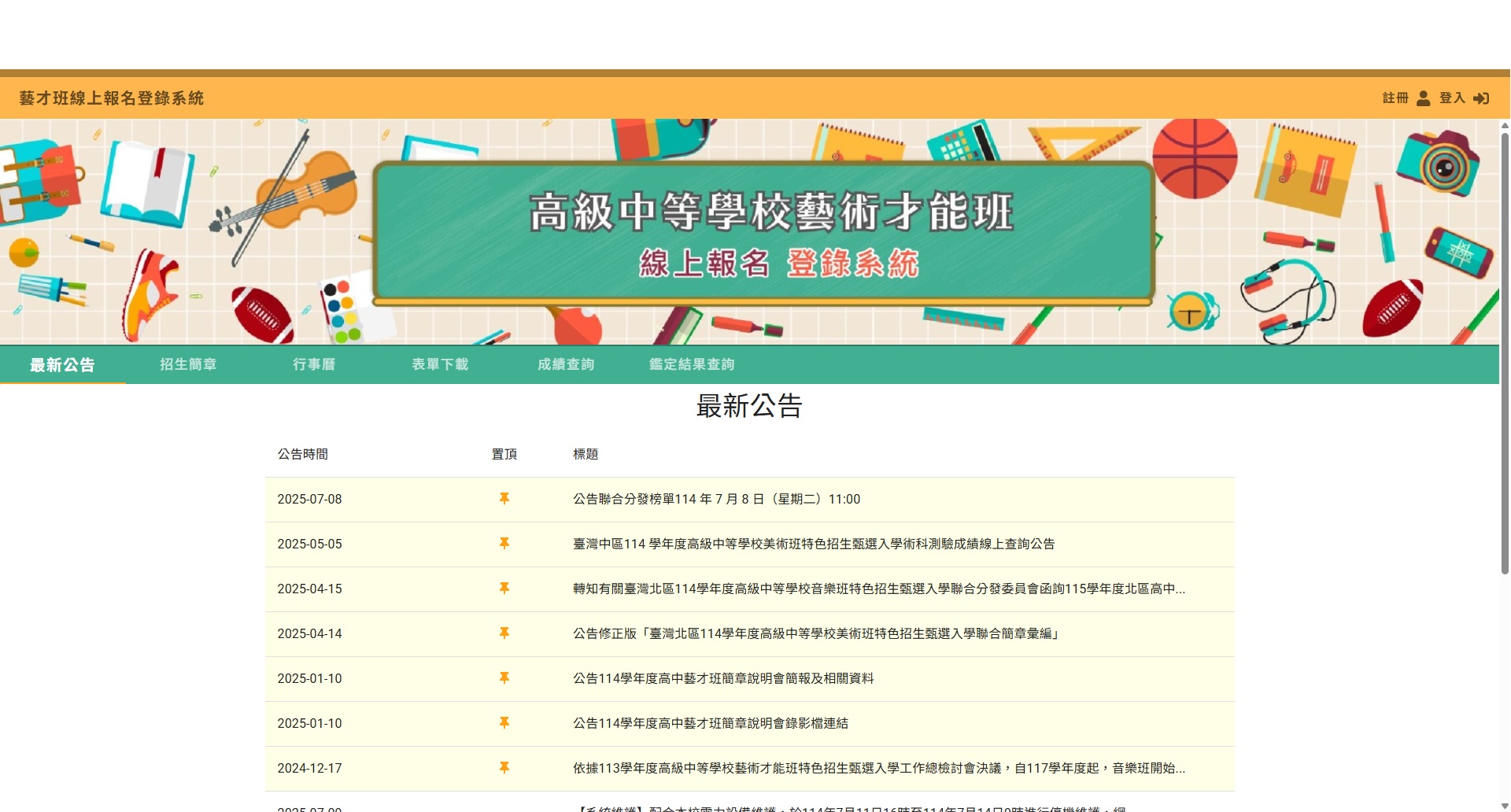The image size is (1511, 812).
Task: Click the 藝才班線上報名登錄系統 site title
Action: [x=112, y=98]
